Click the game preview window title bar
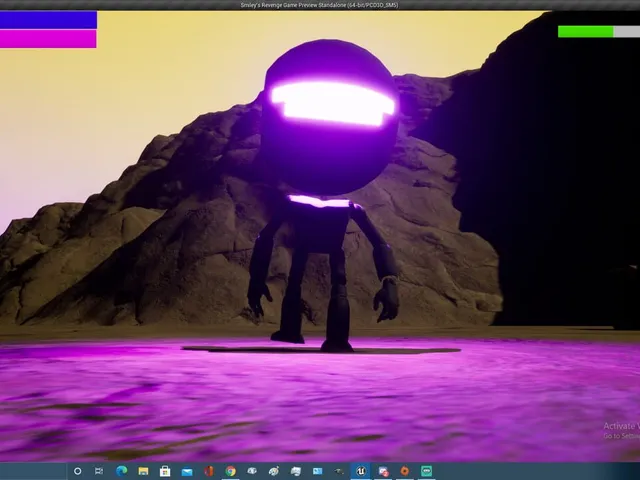Screen dimensions: 640x480 320,5
